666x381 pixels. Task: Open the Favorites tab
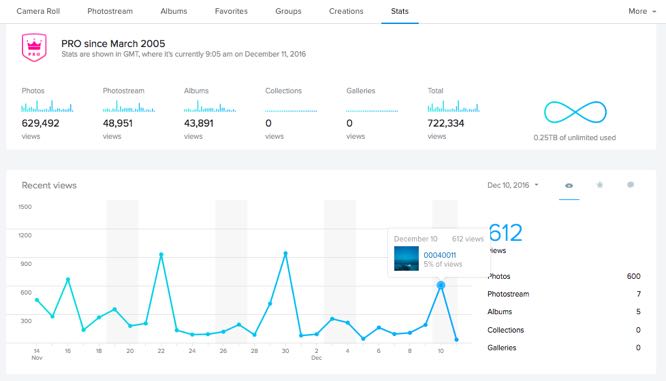click(231, 11)
